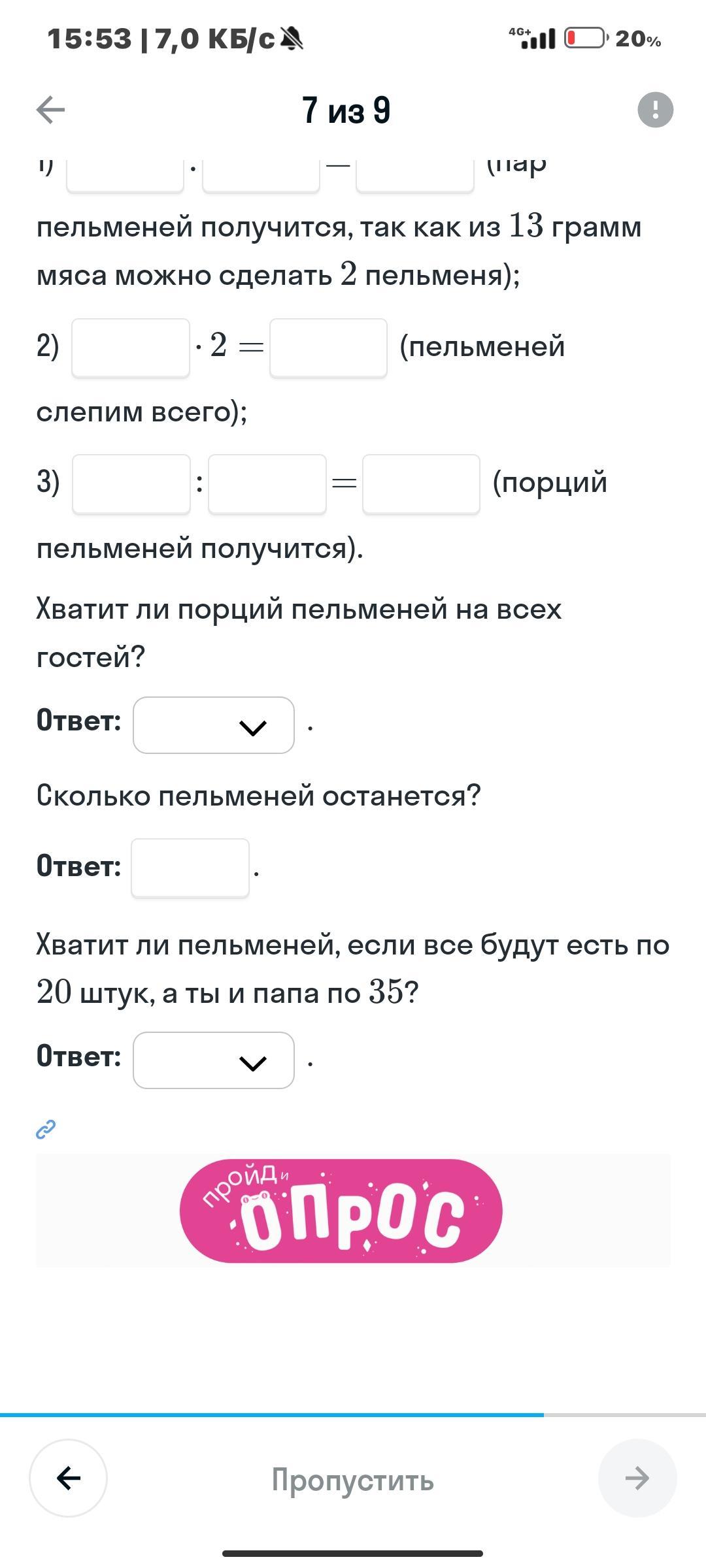
Task: Click answer field for remaining pelmeni count
Action: coord(190,868)
